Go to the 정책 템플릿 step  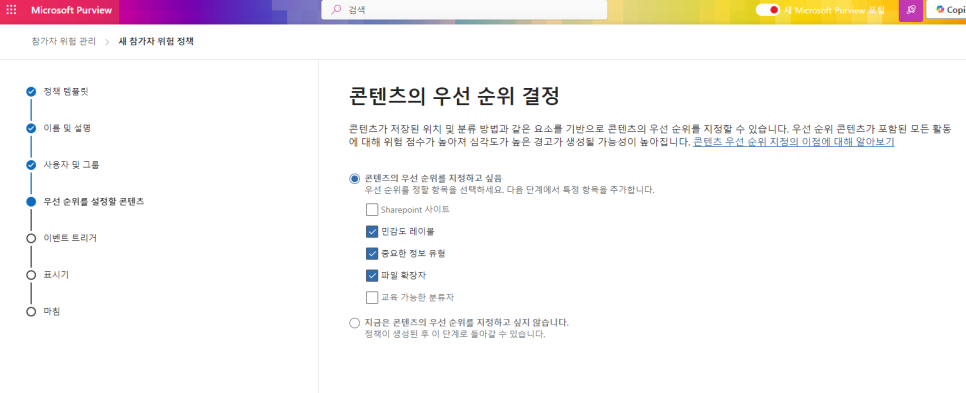point(67,91)
